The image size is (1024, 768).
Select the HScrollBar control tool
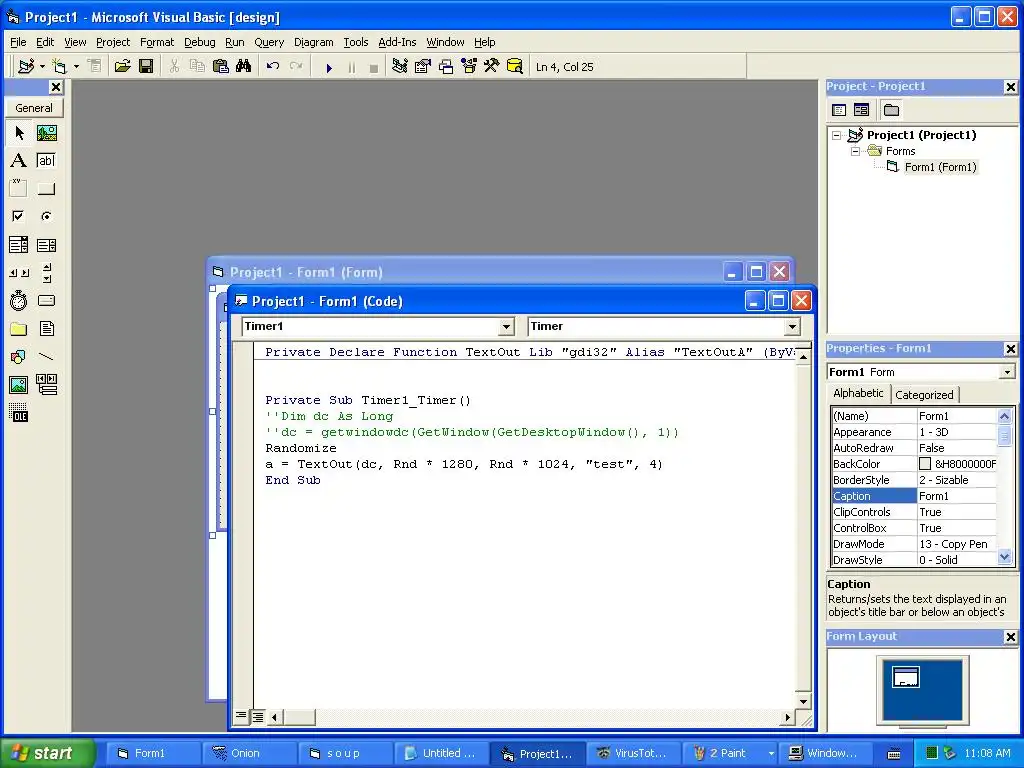19,273
